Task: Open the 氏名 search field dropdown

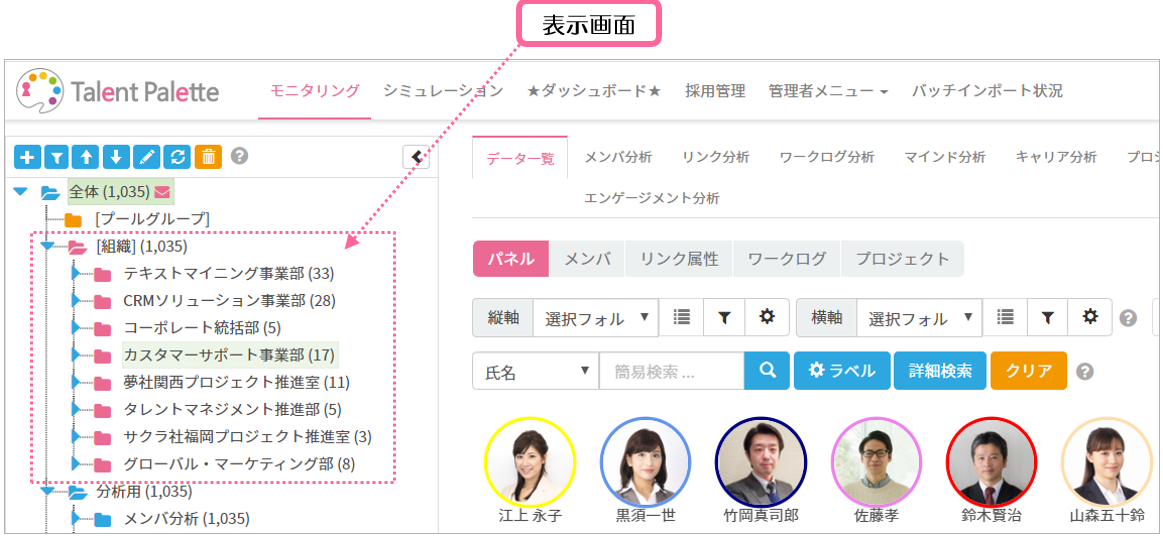Action: [x=535, y=371]
